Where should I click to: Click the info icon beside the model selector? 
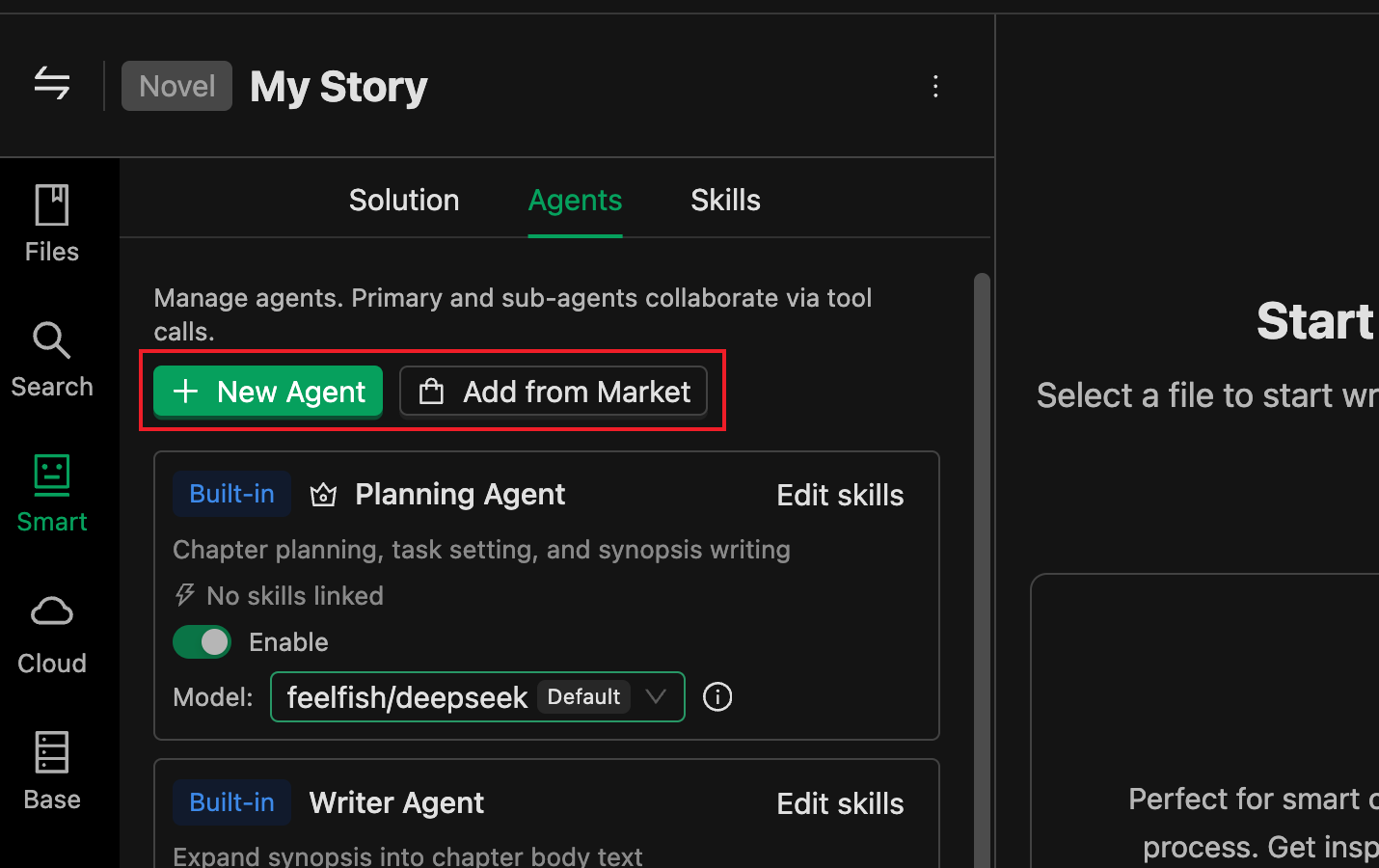click(x=717, y=696)
